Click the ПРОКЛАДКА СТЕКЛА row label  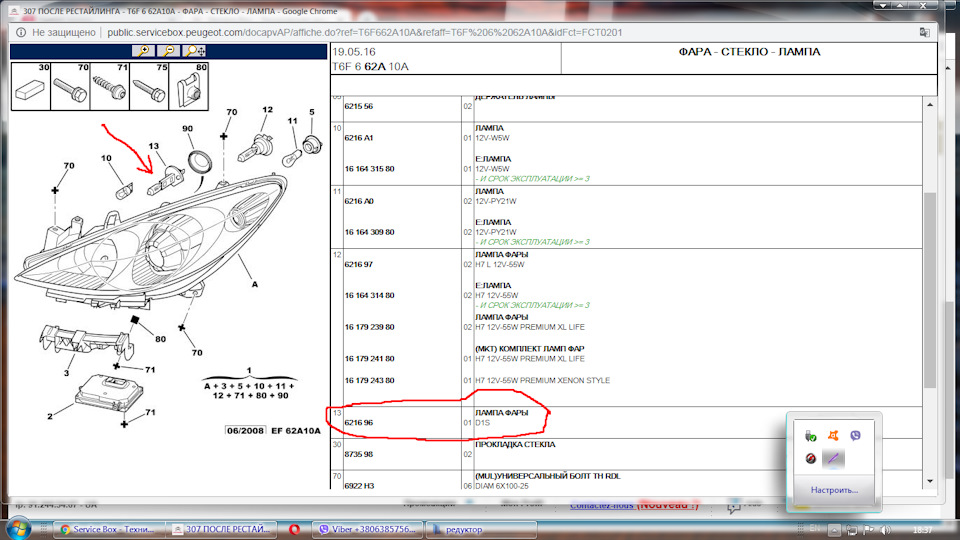click(515, 444)
